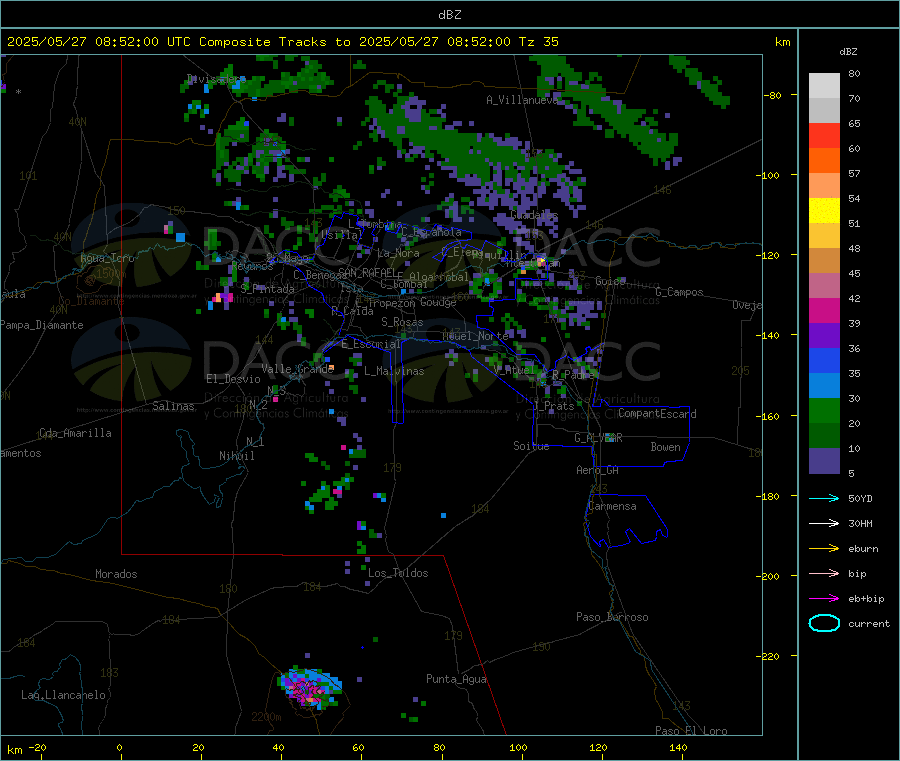The height and width of the screenshot is (761, 900).
Task: Click the 'Soitue' place label
Action: tap(531, 446)
